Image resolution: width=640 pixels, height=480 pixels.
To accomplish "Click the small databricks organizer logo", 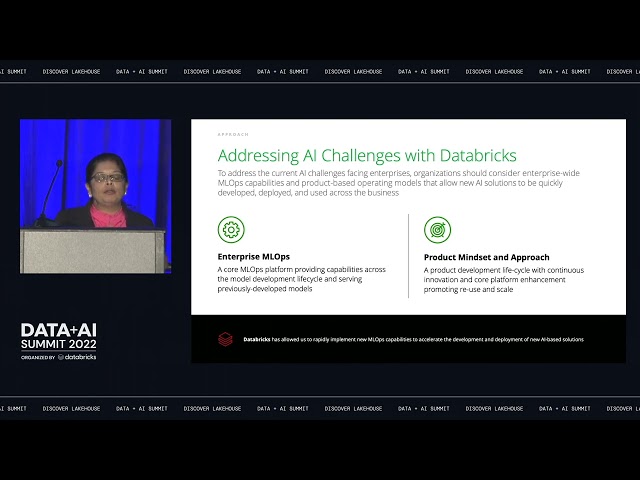I will point(77,357).
